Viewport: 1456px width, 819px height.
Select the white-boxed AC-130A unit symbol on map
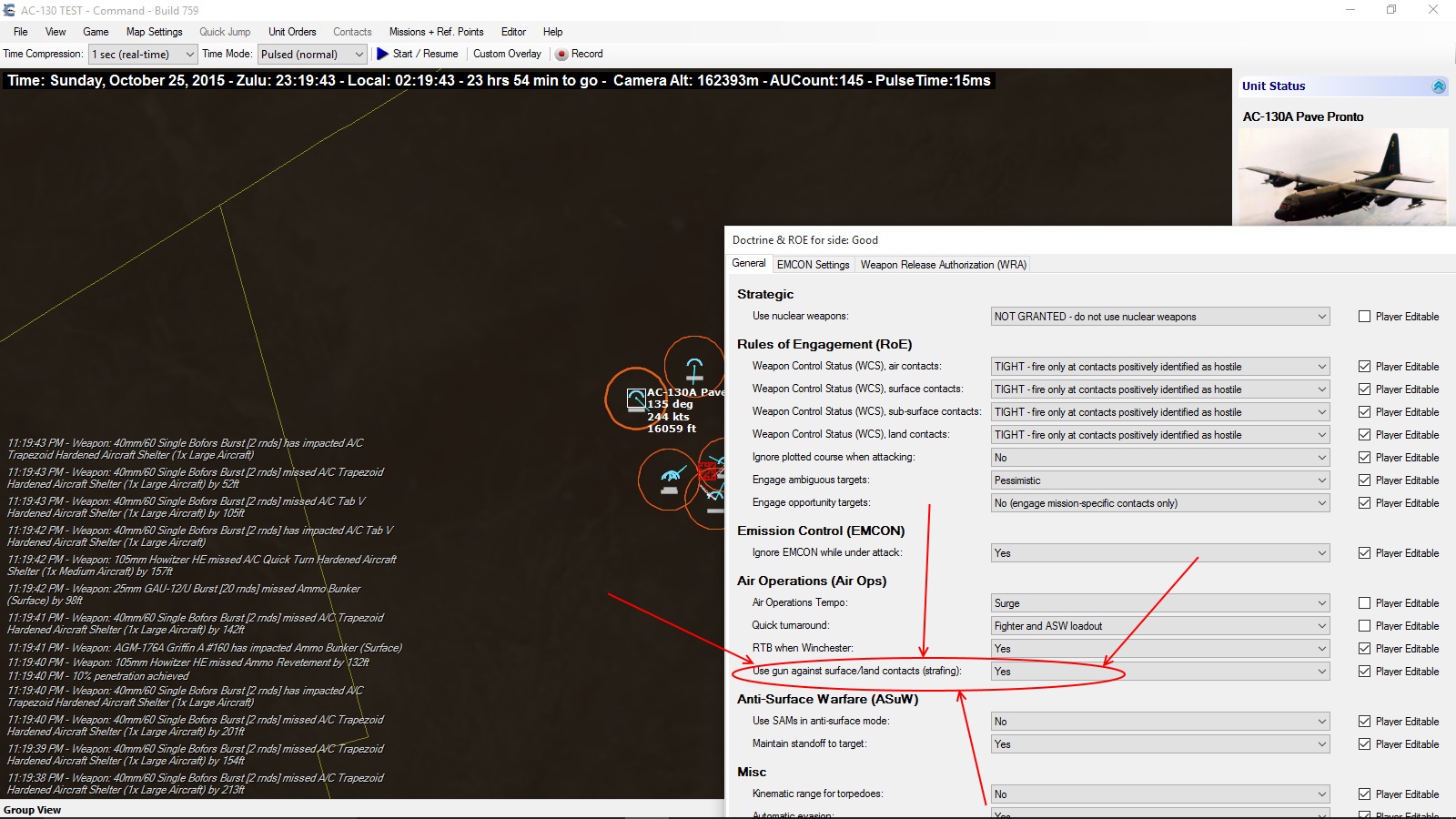click(636, 398)
